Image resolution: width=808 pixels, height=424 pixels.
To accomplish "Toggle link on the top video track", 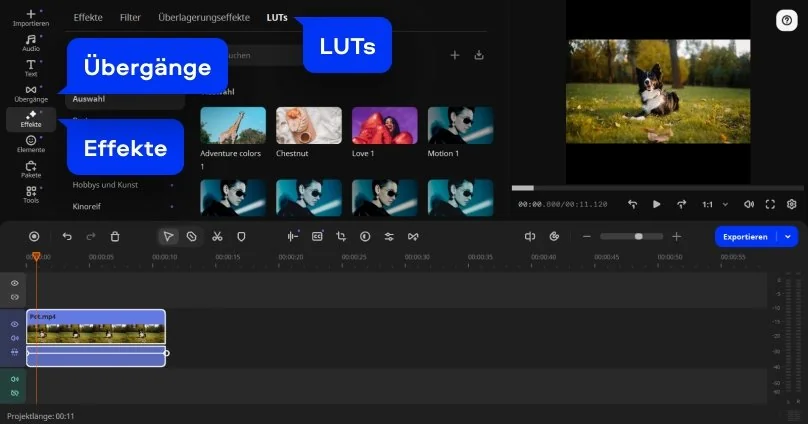I will click(x=14, y=297).
